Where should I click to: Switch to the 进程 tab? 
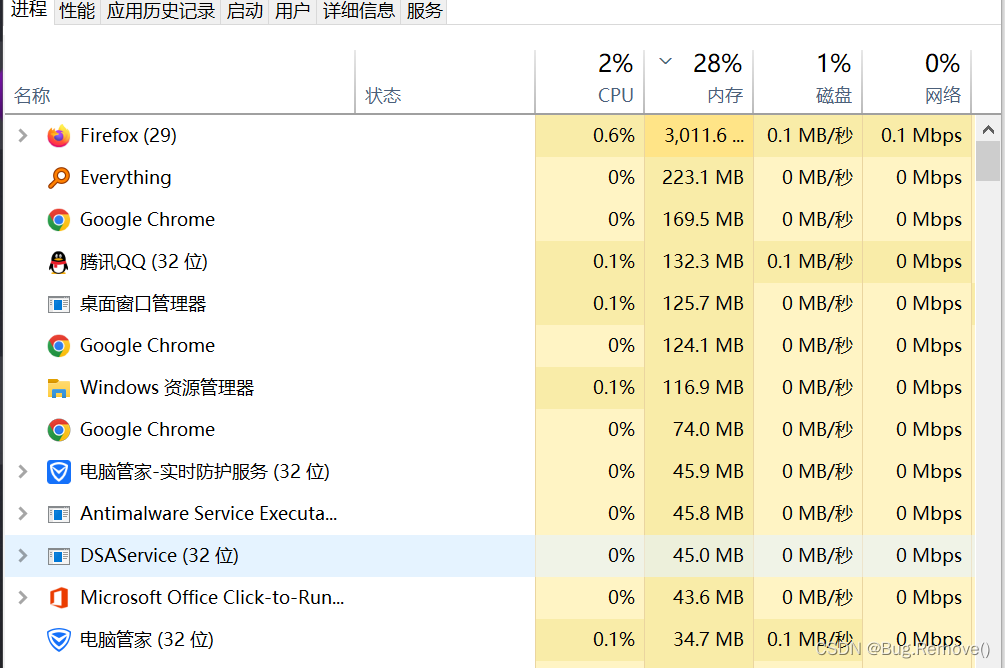29,10
